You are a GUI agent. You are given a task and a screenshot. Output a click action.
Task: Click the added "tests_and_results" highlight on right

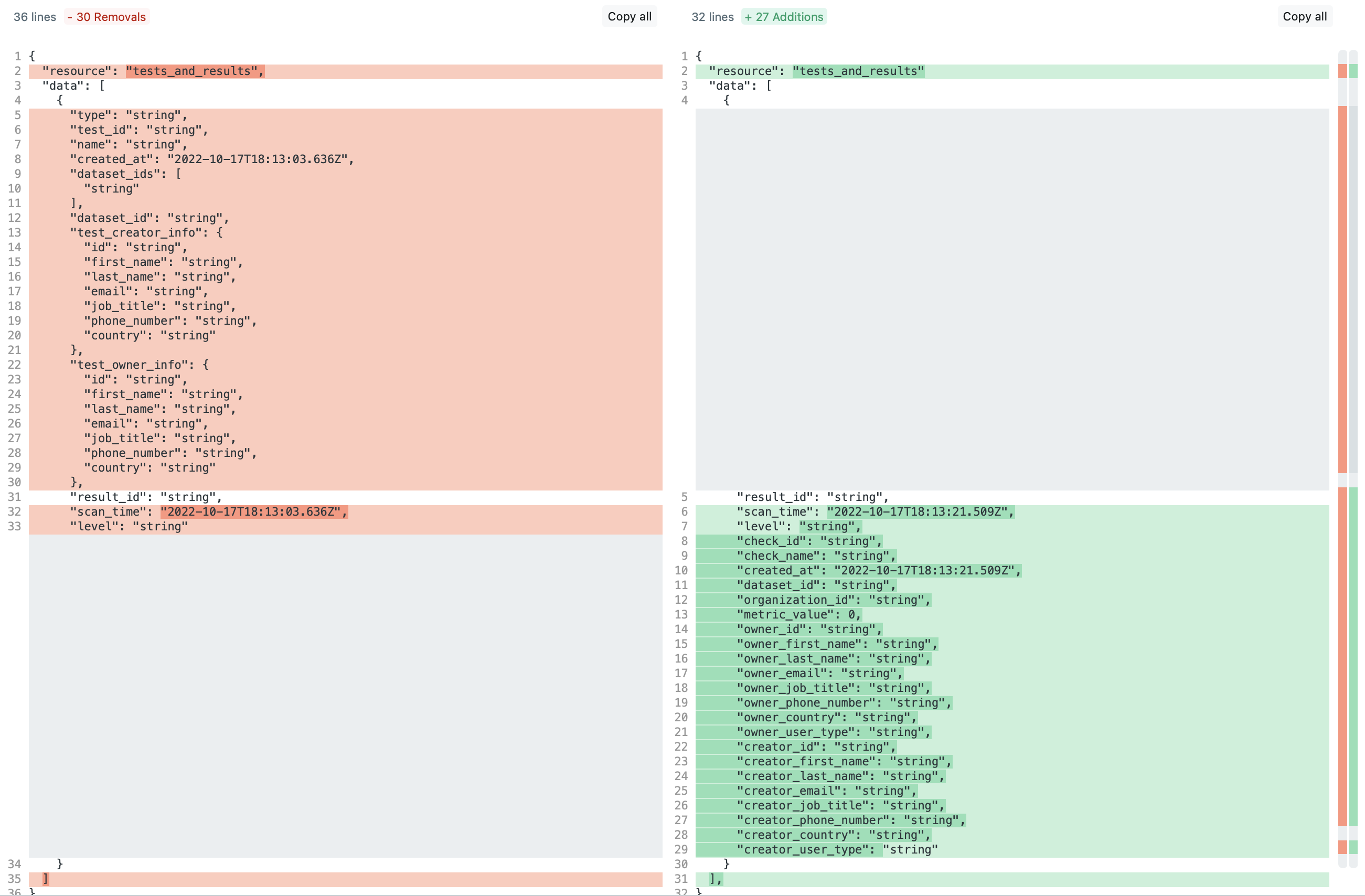pos(858,71)
